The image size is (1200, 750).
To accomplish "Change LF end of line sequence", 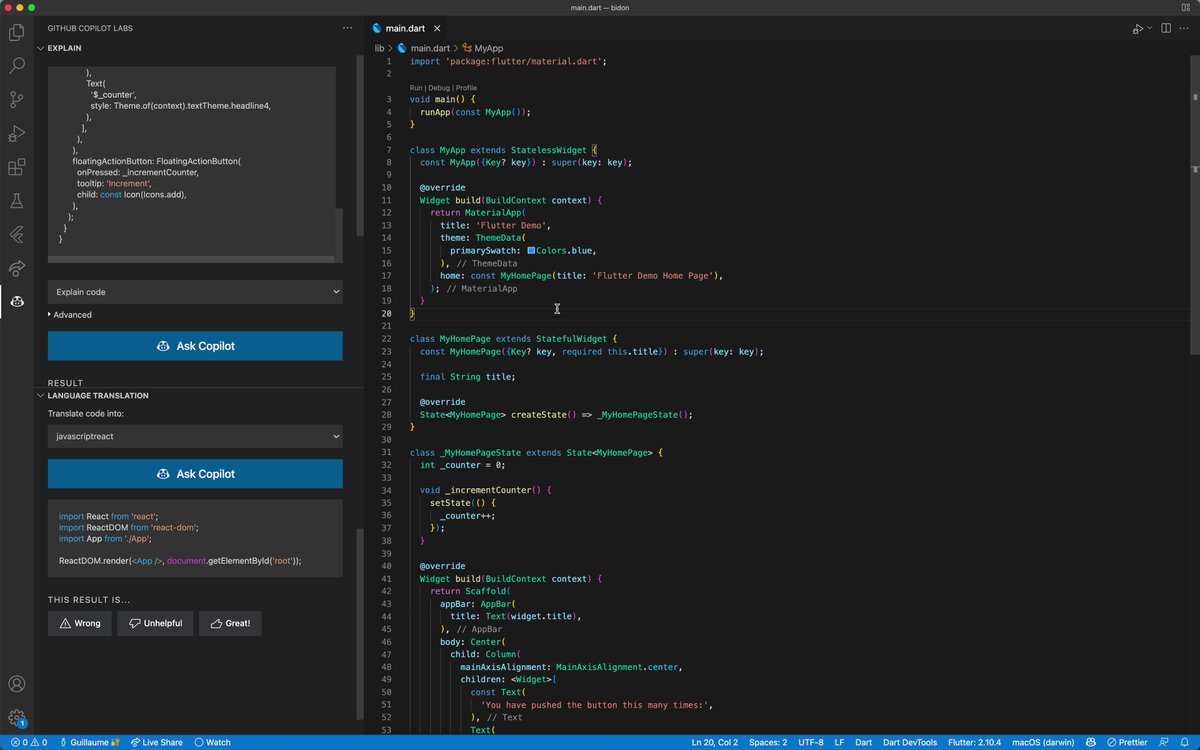I will point(839,742).
